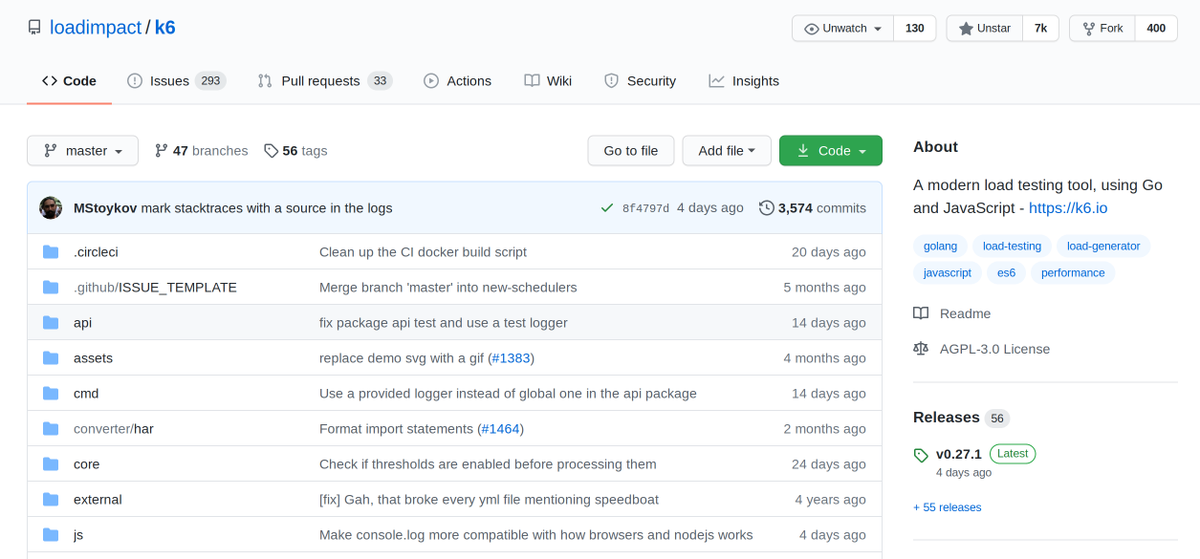Click the repository book icon beside loadimpact

coord(34,28)
